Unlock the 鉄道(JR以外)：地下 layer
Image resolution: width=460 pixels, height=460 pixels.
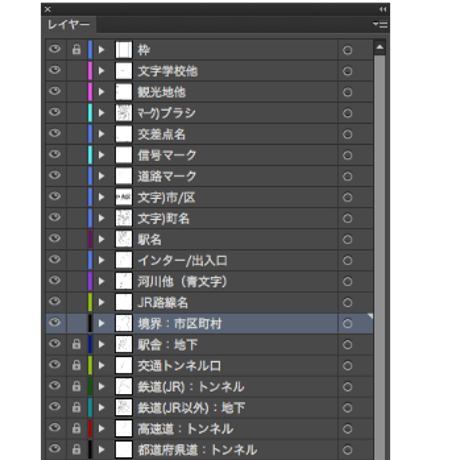76,407
